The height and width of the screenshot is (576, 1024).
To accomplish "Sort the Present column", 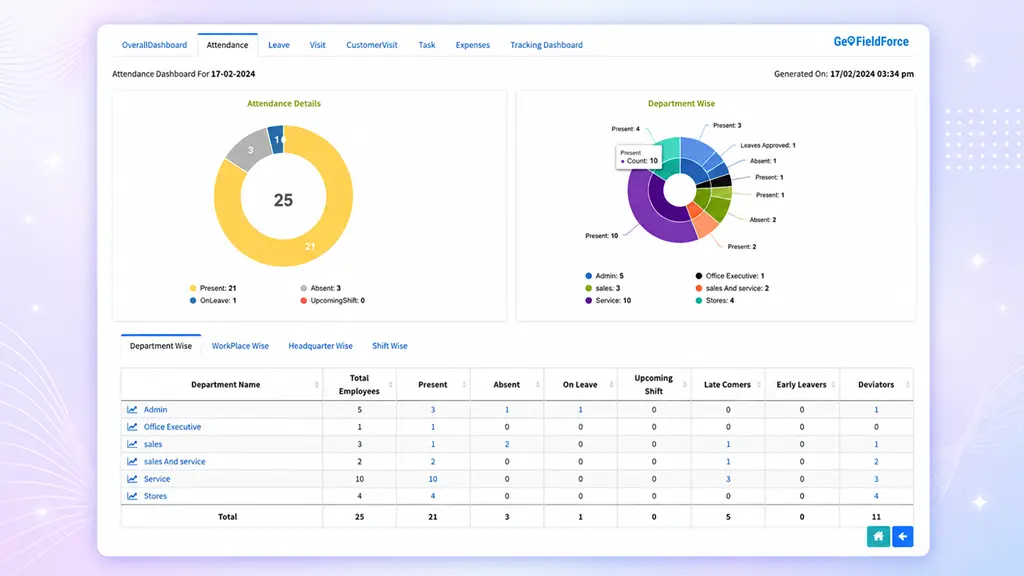I will (x=464, y=385).
